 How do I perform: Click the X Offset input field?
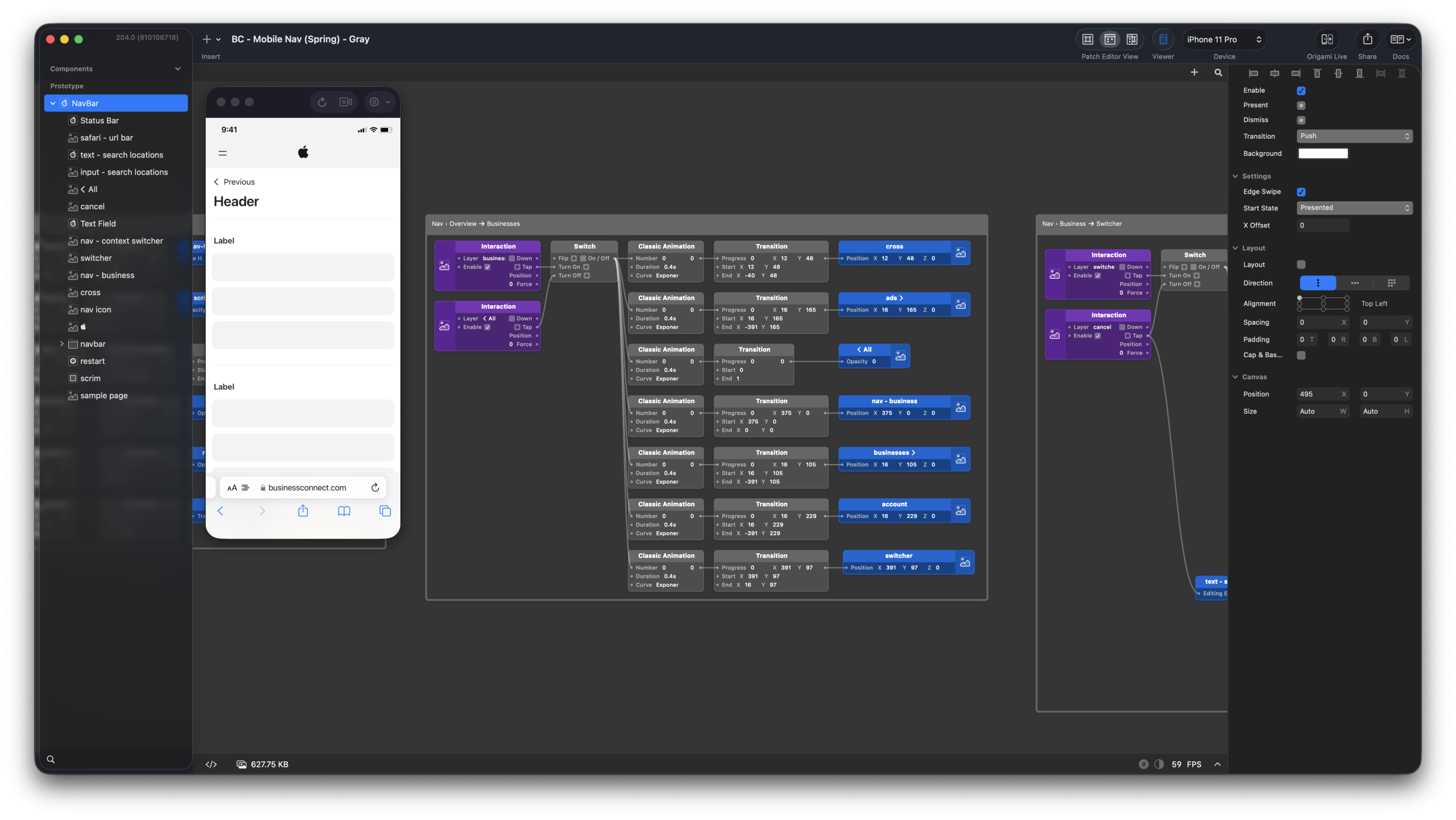1322,226
